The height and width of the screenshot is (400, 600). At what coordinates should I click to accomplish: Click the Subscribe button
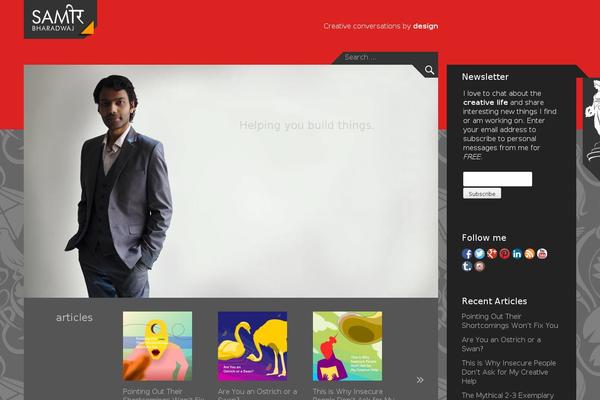click(482, 194)
